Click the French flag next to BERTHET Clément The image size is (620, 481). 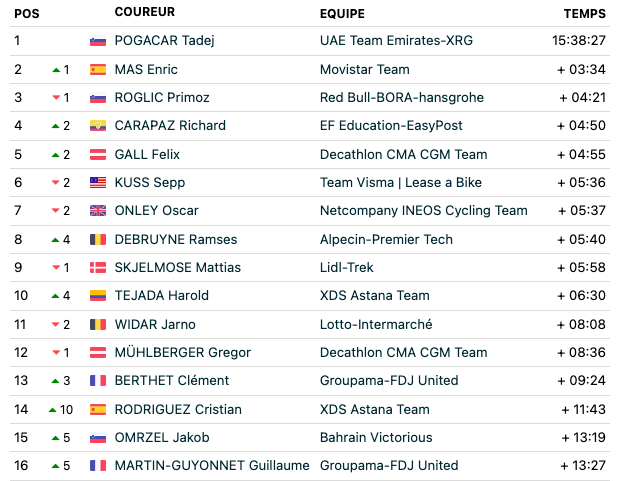coord(98,381)
